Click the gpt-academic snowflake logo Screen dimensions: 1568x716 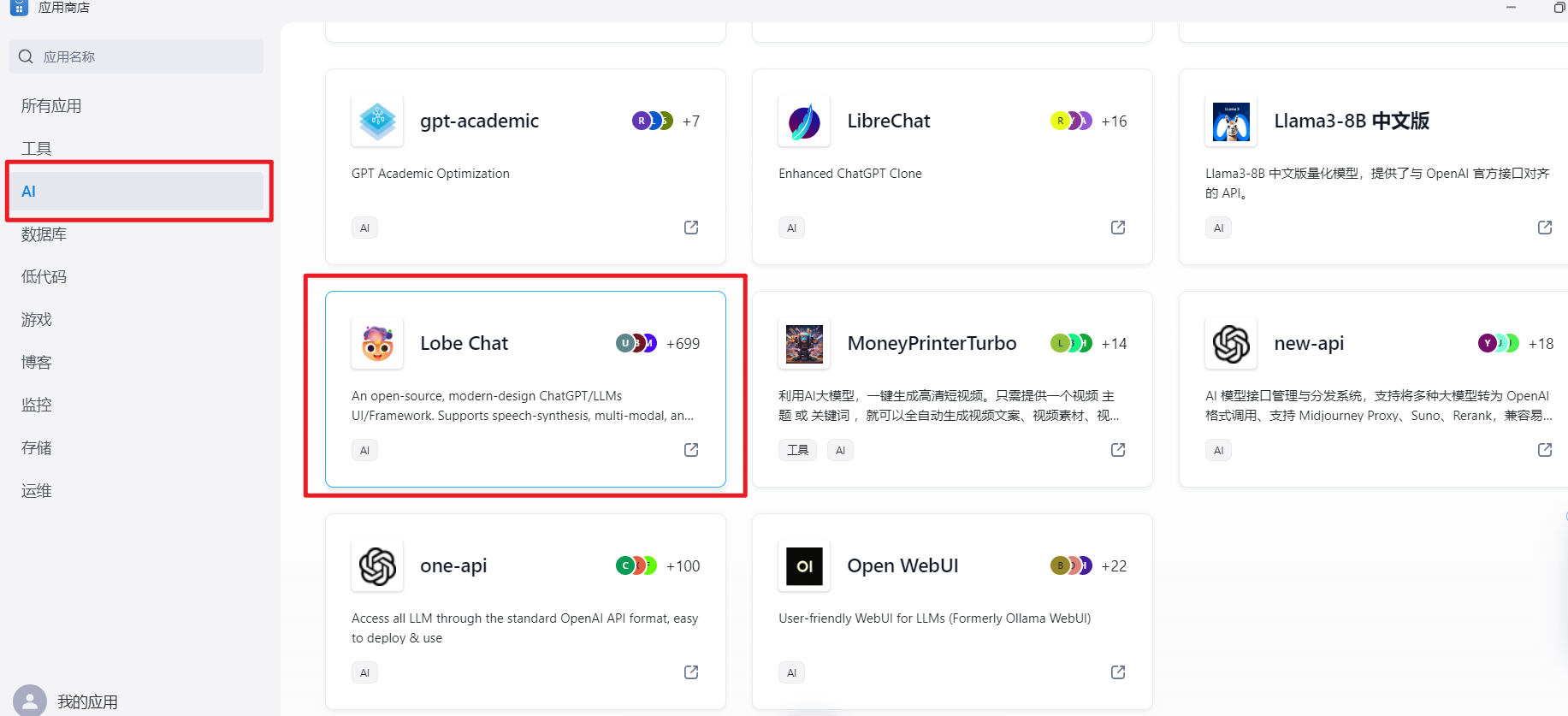(377, 121)
